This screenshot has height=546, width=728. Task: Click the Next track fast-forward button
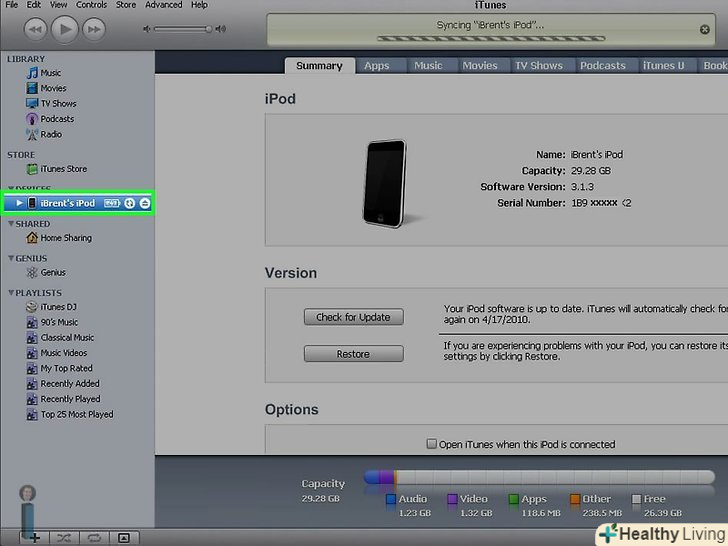pos(94,29)
